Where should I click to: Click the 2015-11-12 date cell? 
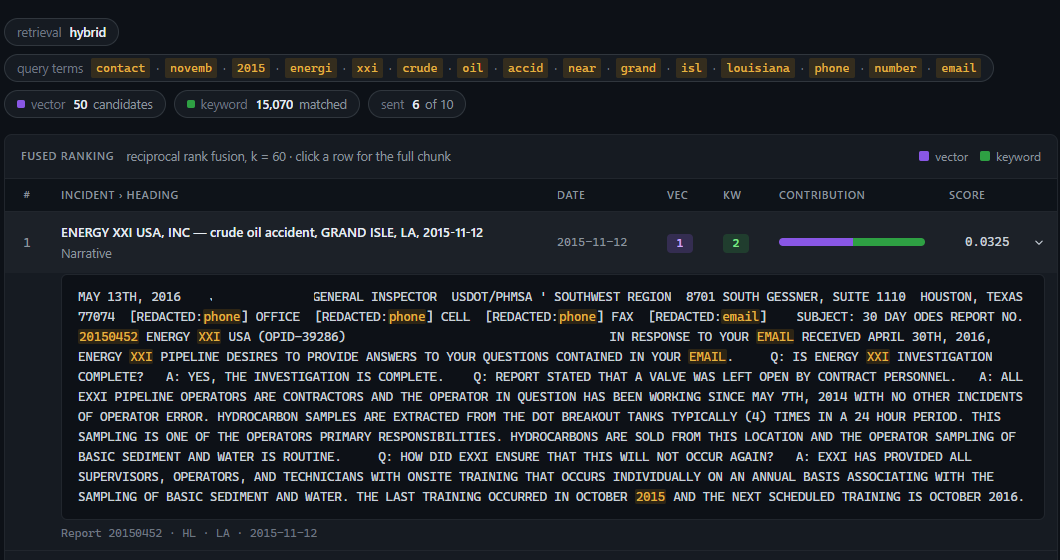click(592, 242)
